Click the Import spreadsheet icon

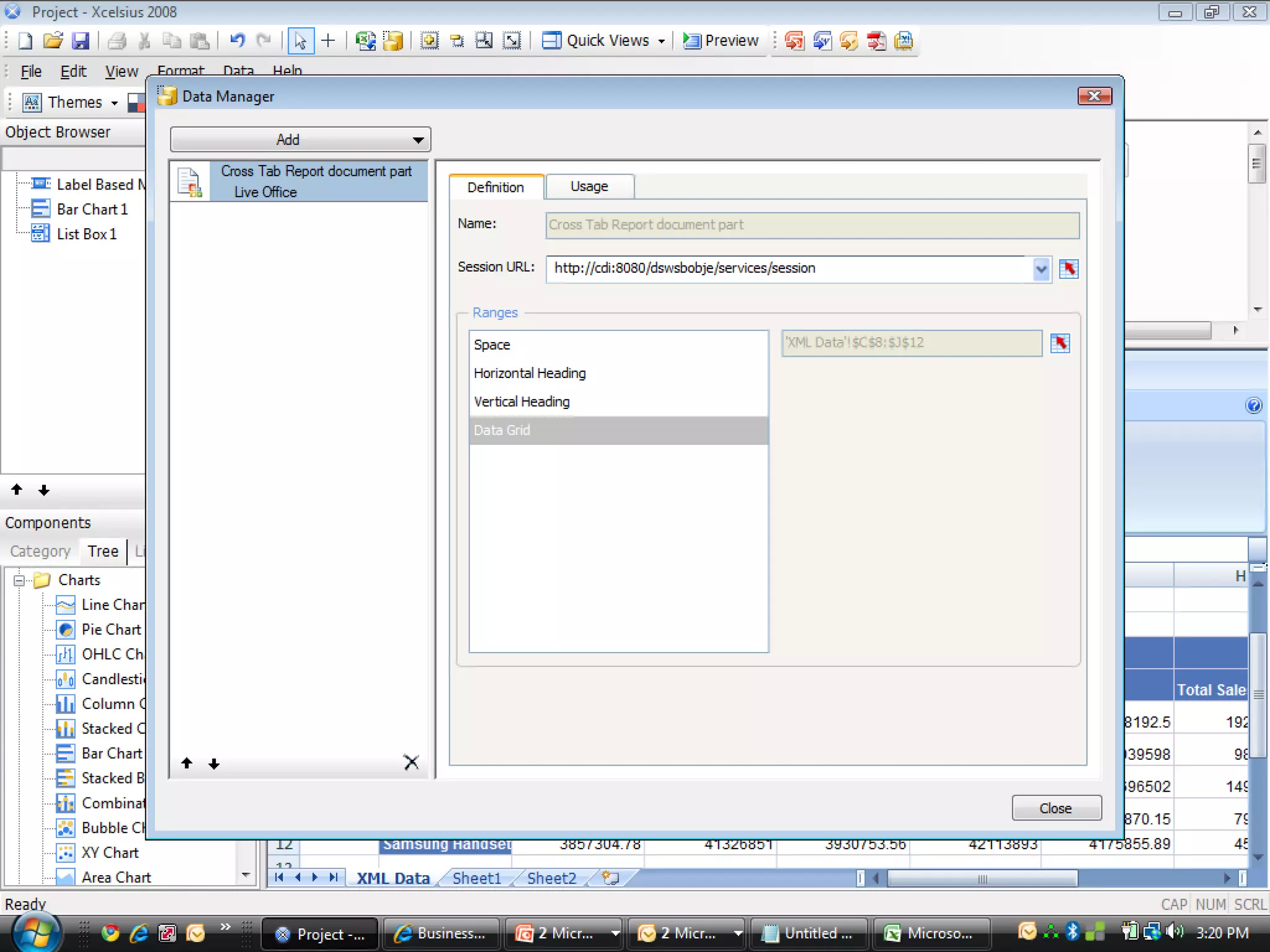coord(365,41)
